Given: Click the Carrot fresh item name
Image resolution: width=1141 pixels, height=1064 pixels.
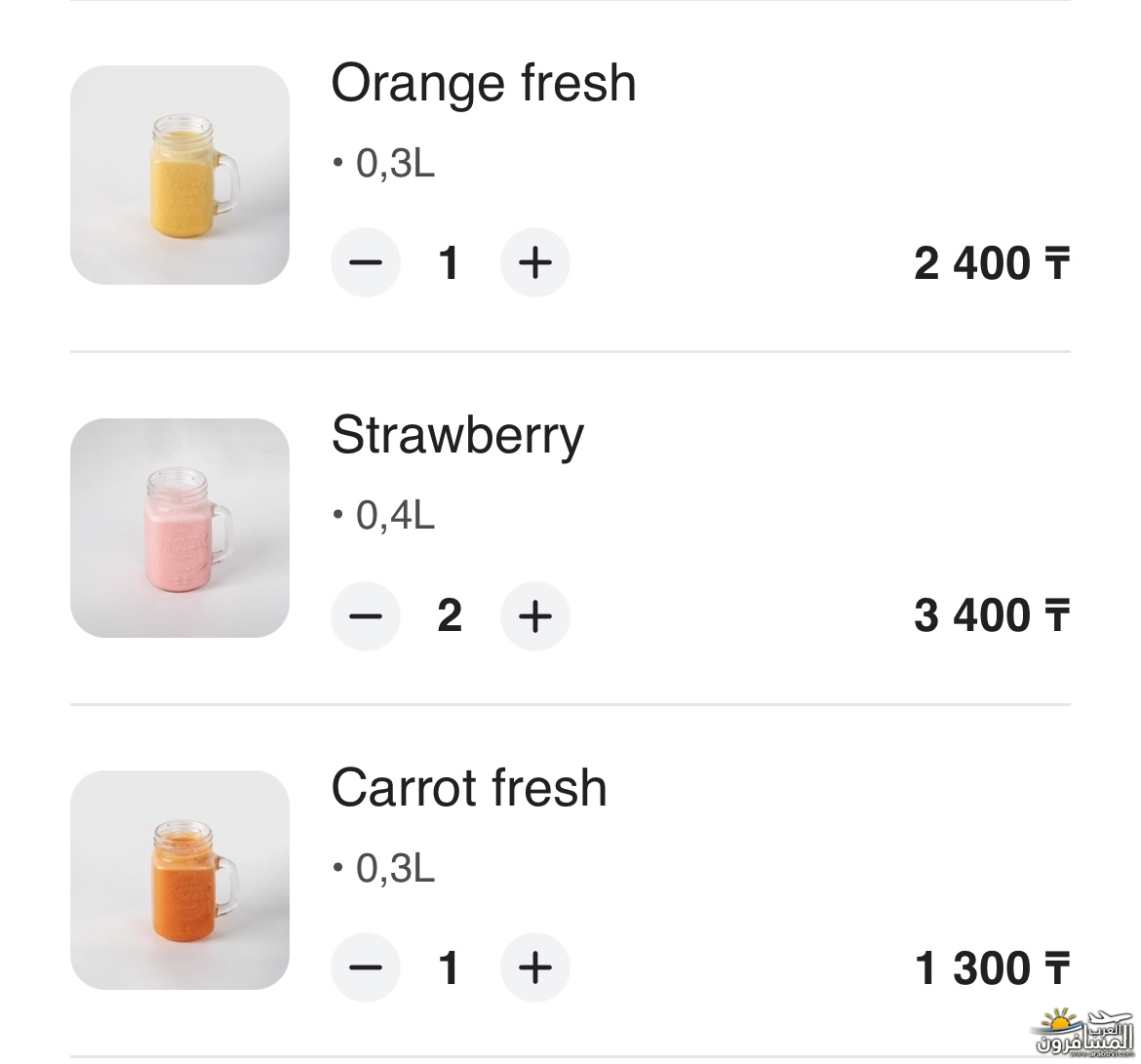Looking at the screenshot, I should (469, 787).
